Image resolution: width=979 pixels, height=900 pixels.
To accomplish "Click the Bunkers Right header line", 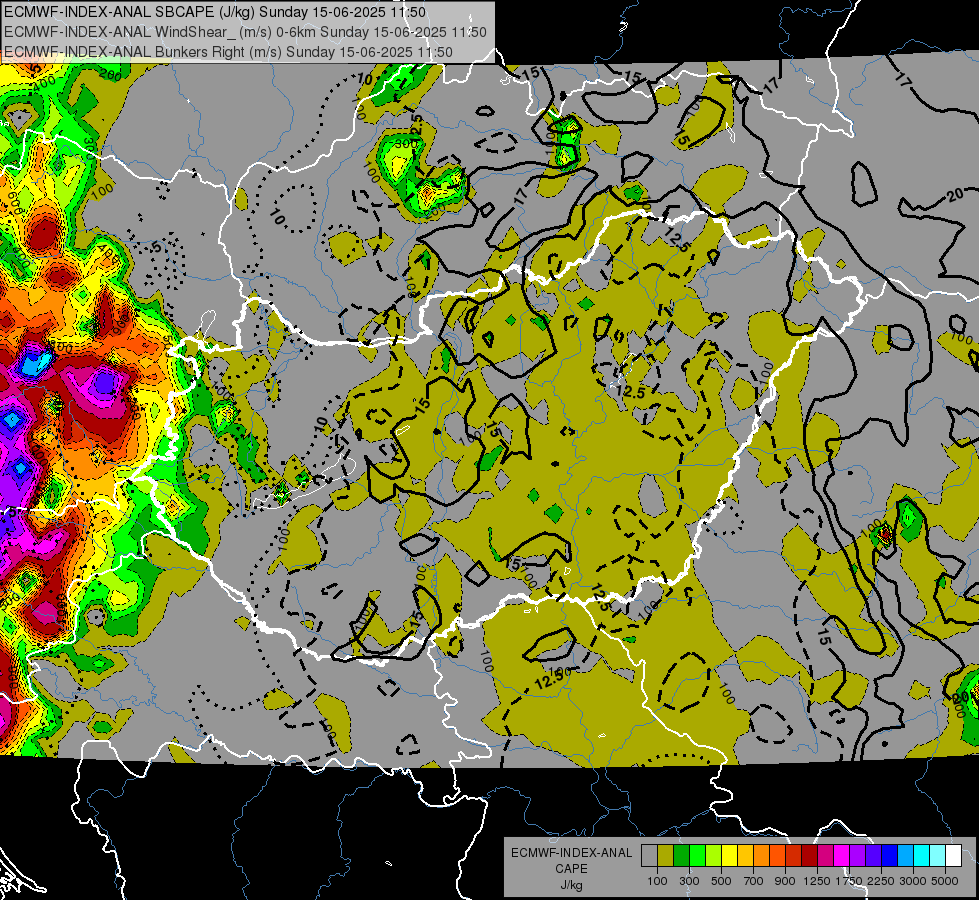I will coord(228,52).
